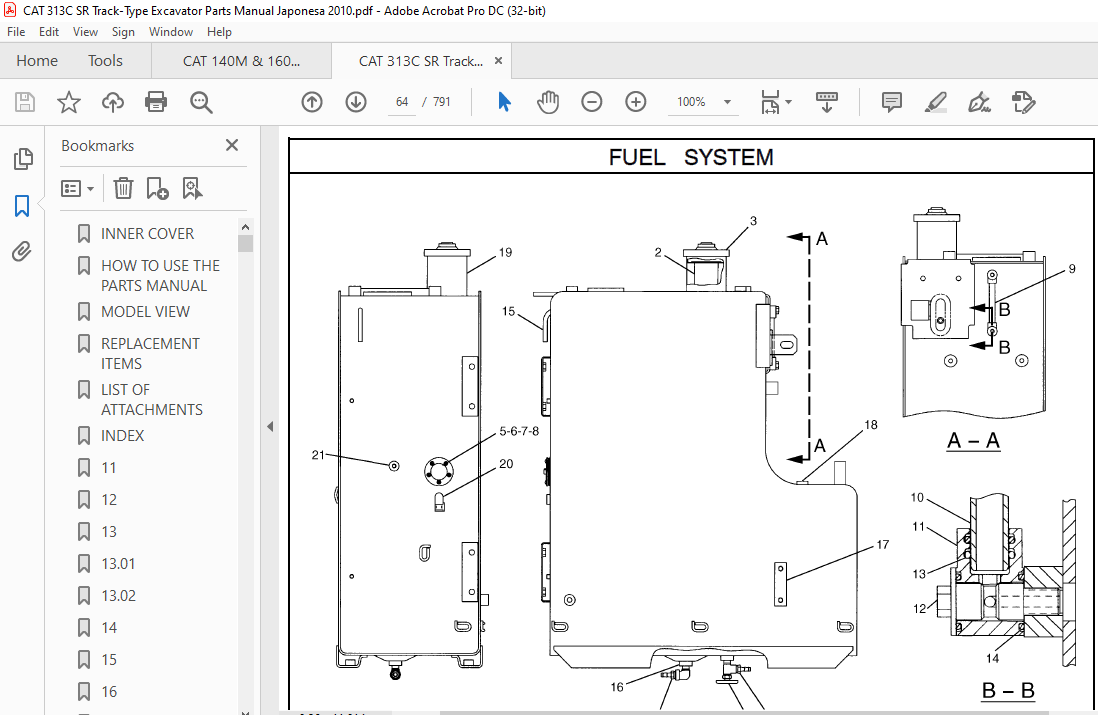Activate the Hand pan tool

pyautogui.click(x=548, y=102)
